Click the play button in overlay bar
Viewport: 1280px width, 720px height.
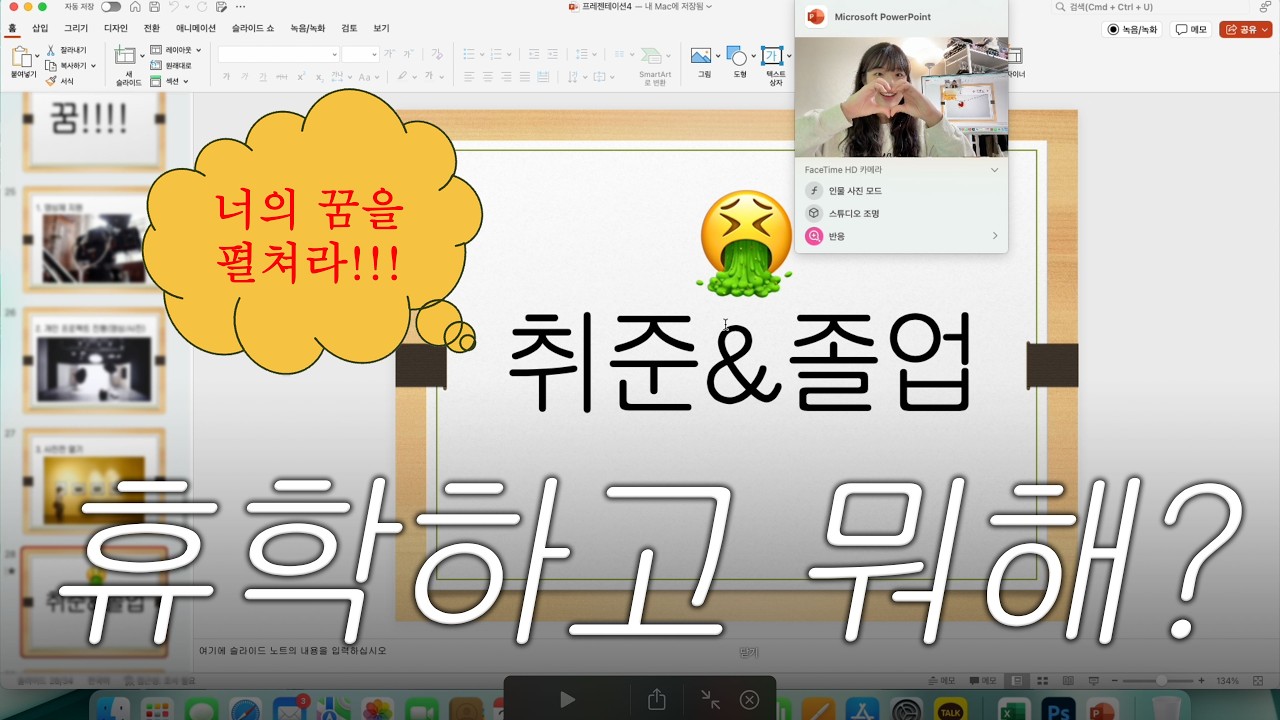(x=567, y=700)
